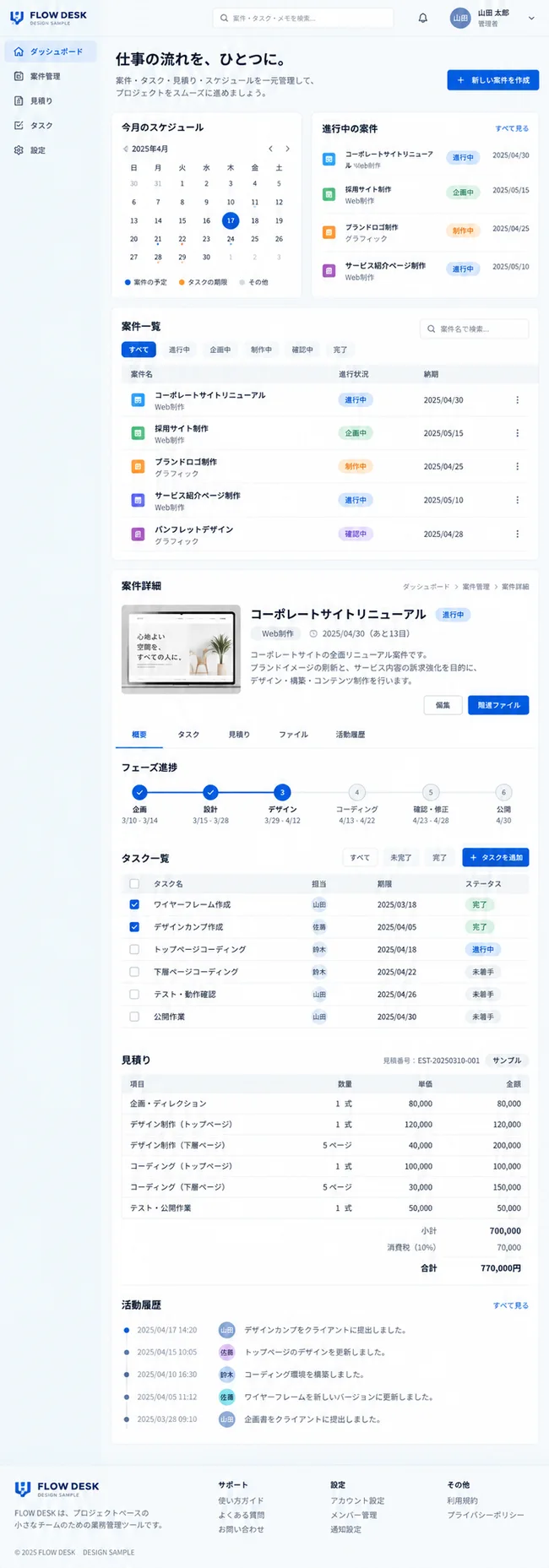549x1568 pixels.
Task: Open row menu for パンフレットデザイン
Action: pyautogui.click(x=517, y=534)
